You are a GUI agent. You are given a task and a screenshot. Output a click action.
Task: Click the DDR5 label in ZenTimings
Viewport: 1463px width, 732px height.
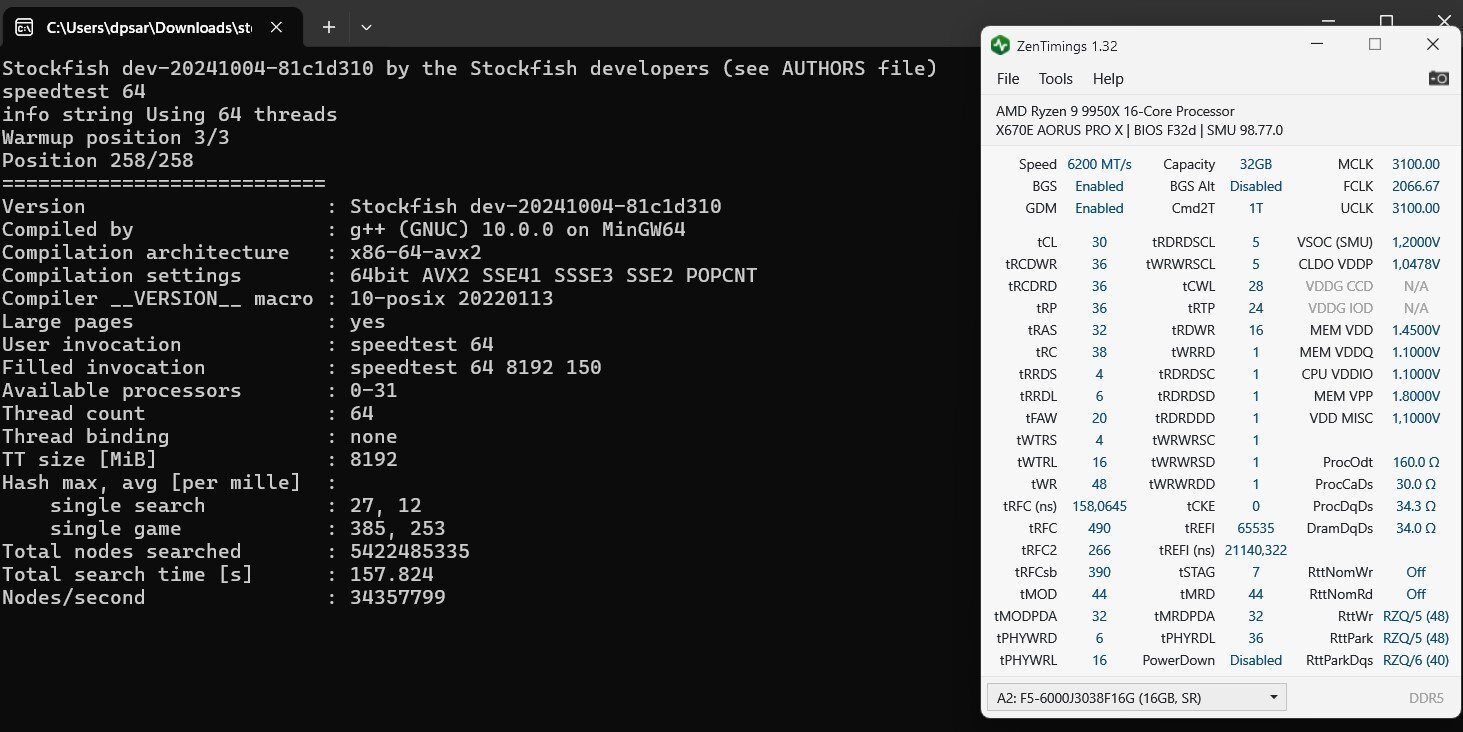tap(1425, 698)
